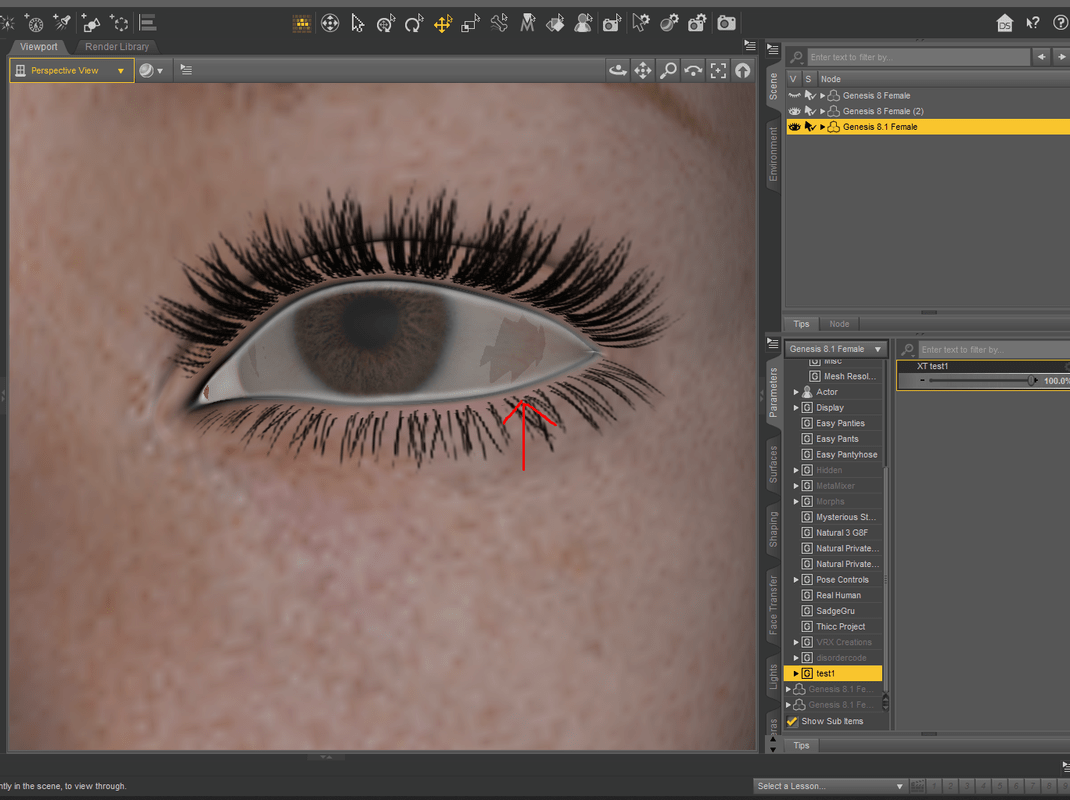1070x800 pixels.
Task: Toggle visibility of Genesis 8.1 Female
Action: 794,127
